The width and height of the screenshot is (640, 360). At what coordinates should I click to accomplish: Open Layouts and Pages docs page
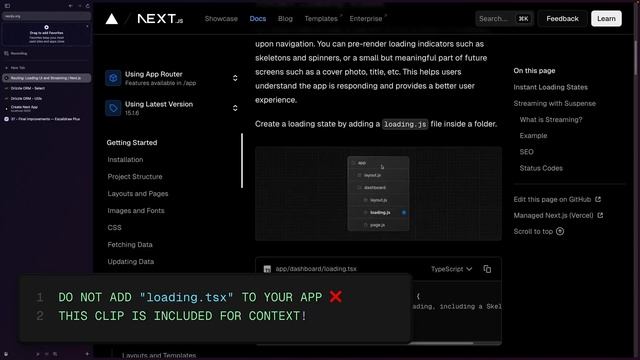coord(138,194)
